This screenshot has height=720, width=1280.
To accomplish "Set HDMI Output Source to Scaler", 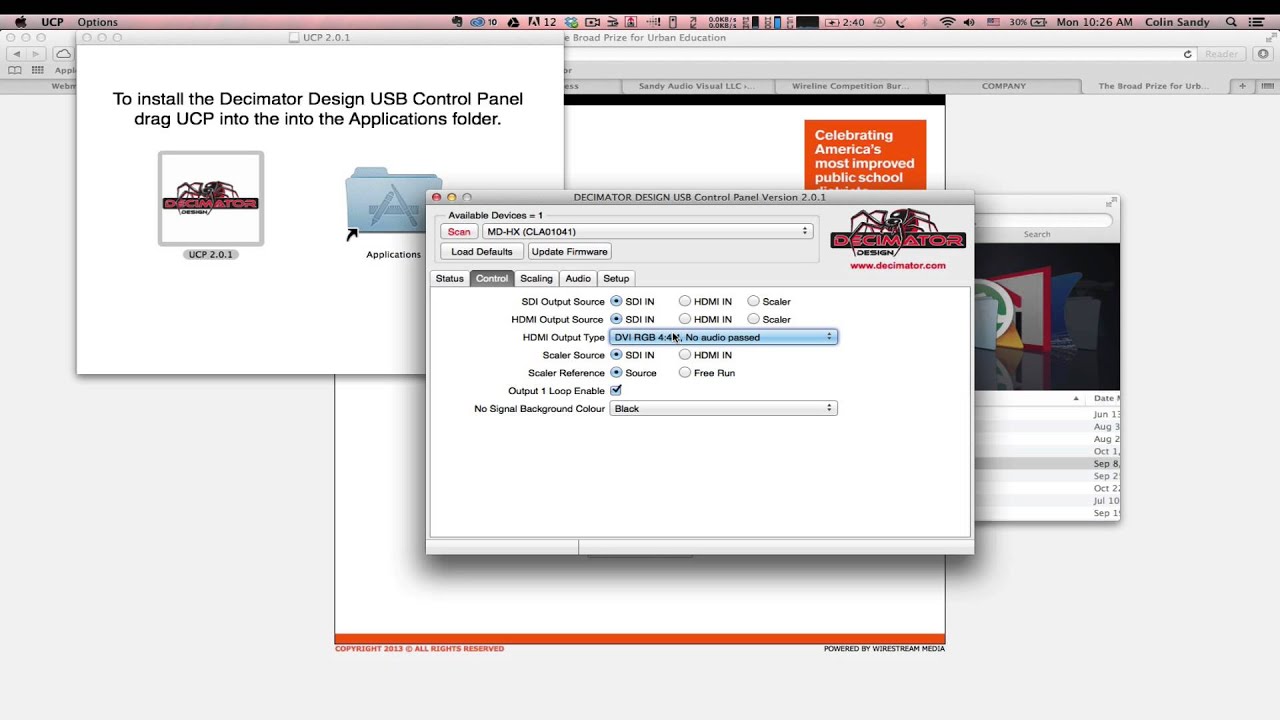I will pos(753,319).
